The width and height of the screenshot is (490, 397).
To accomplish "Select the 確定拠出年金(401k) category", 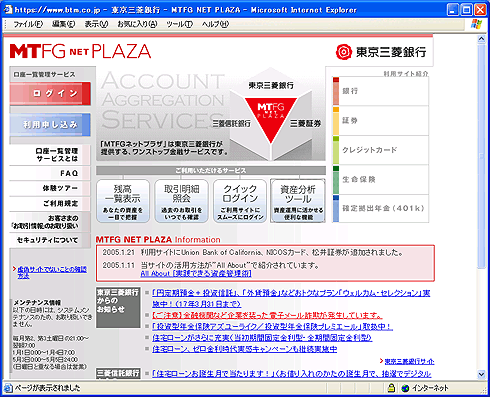I will (x=380, y=209).
